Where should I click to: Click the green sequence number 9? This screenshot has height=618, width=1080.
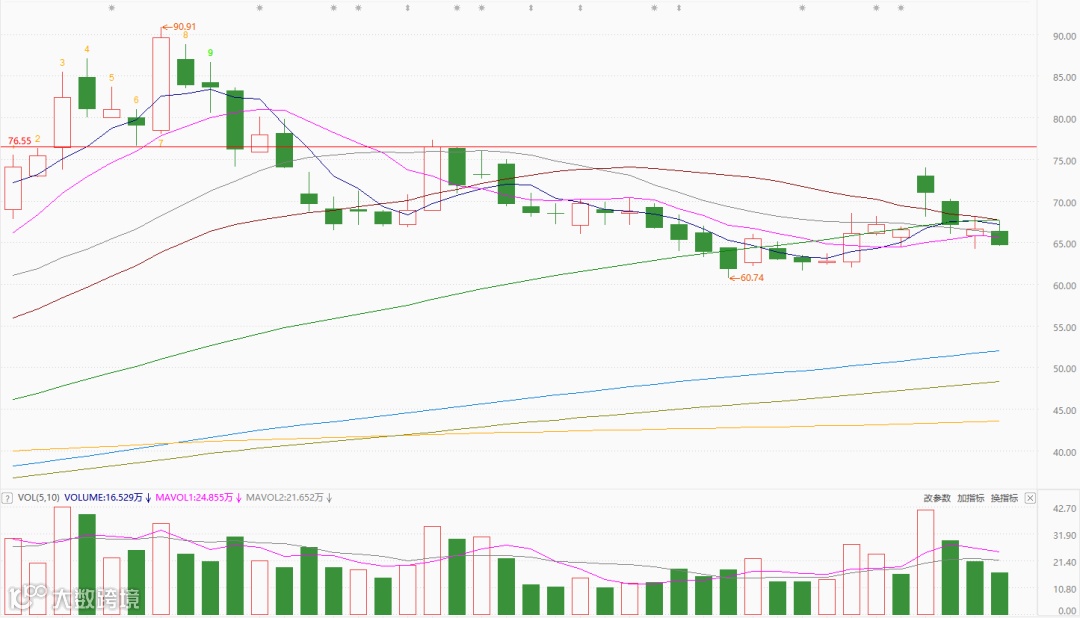point(210,53)
